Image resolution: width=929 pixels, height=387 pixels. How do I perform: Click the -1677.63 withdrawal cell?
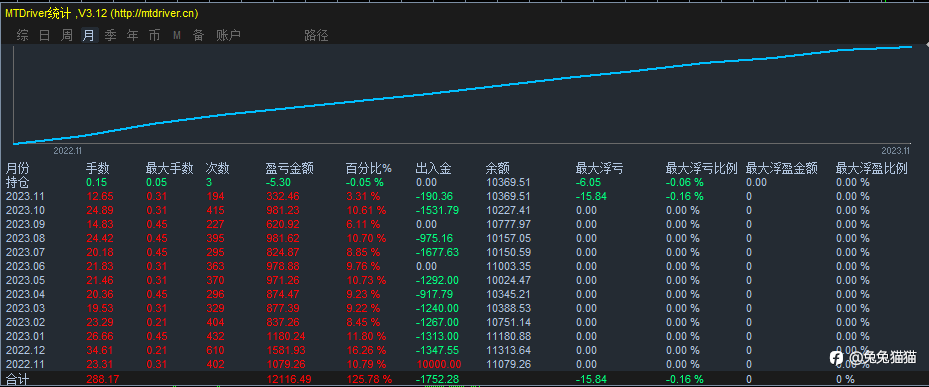click(x=437, y=252)
